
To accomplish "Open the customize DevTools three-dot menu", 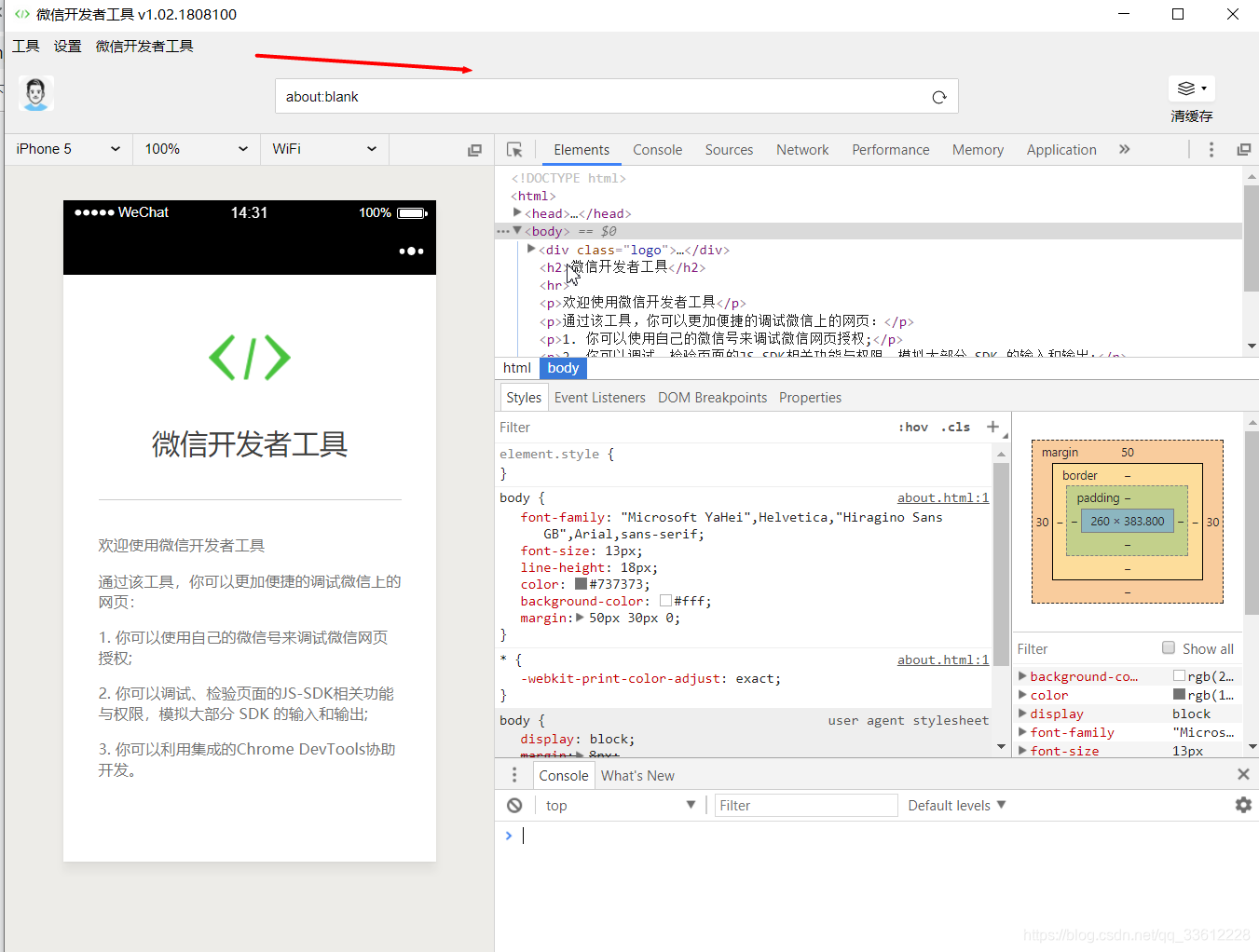I will coord(1211,149).
